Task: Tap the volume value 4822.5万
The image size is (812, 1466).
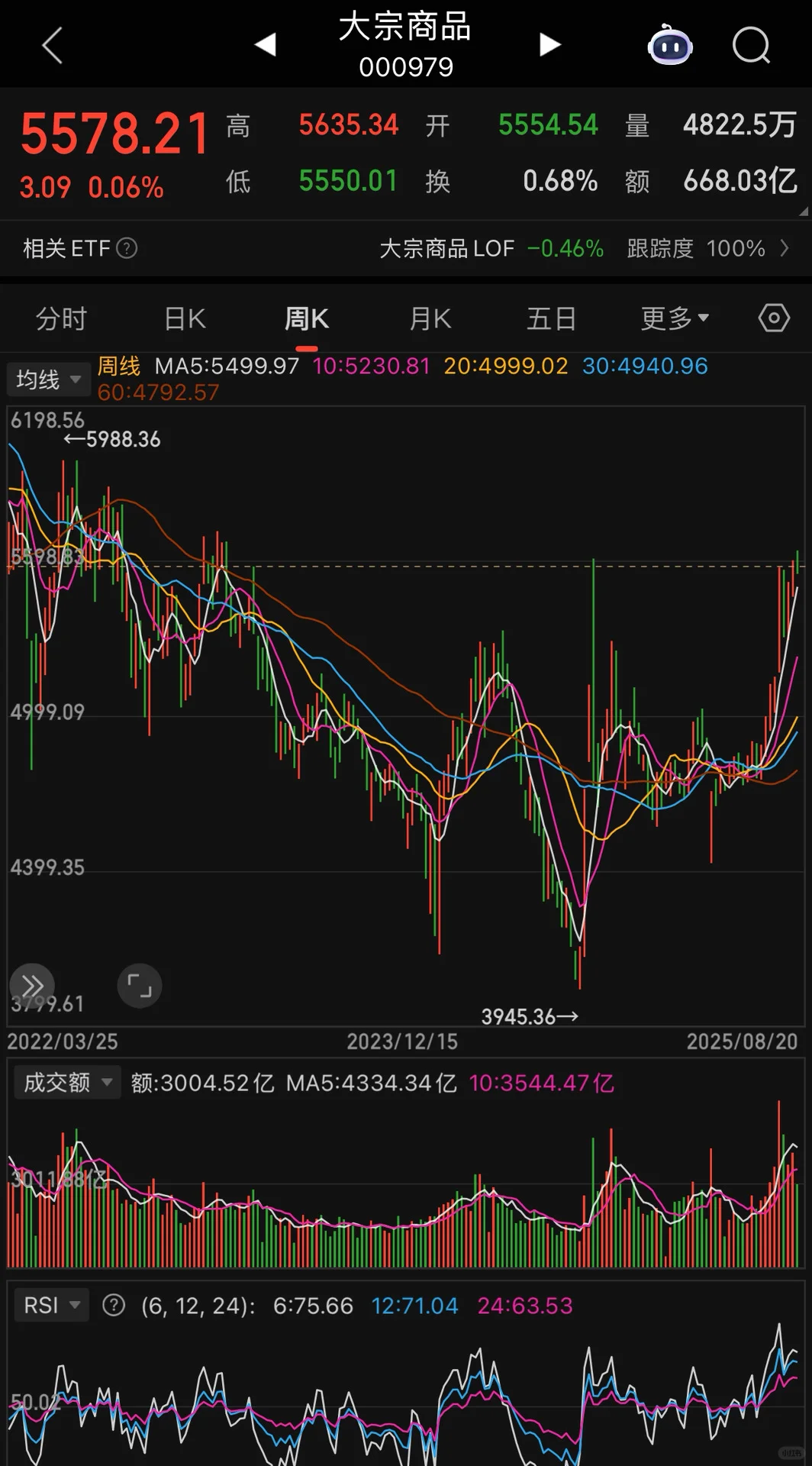Action: (x=739, y=124)
